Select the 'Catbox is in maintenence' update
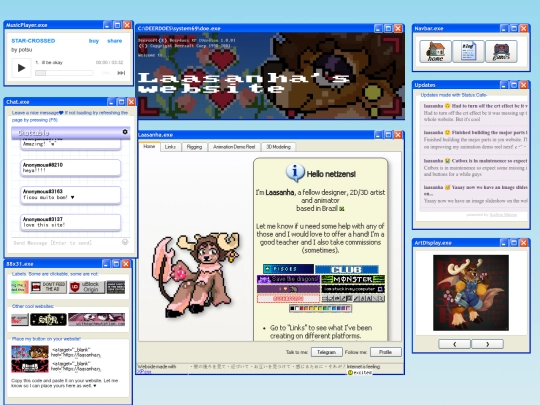Image resolution: width=540 pixels, height=405 pixels. tap(476, 167)
